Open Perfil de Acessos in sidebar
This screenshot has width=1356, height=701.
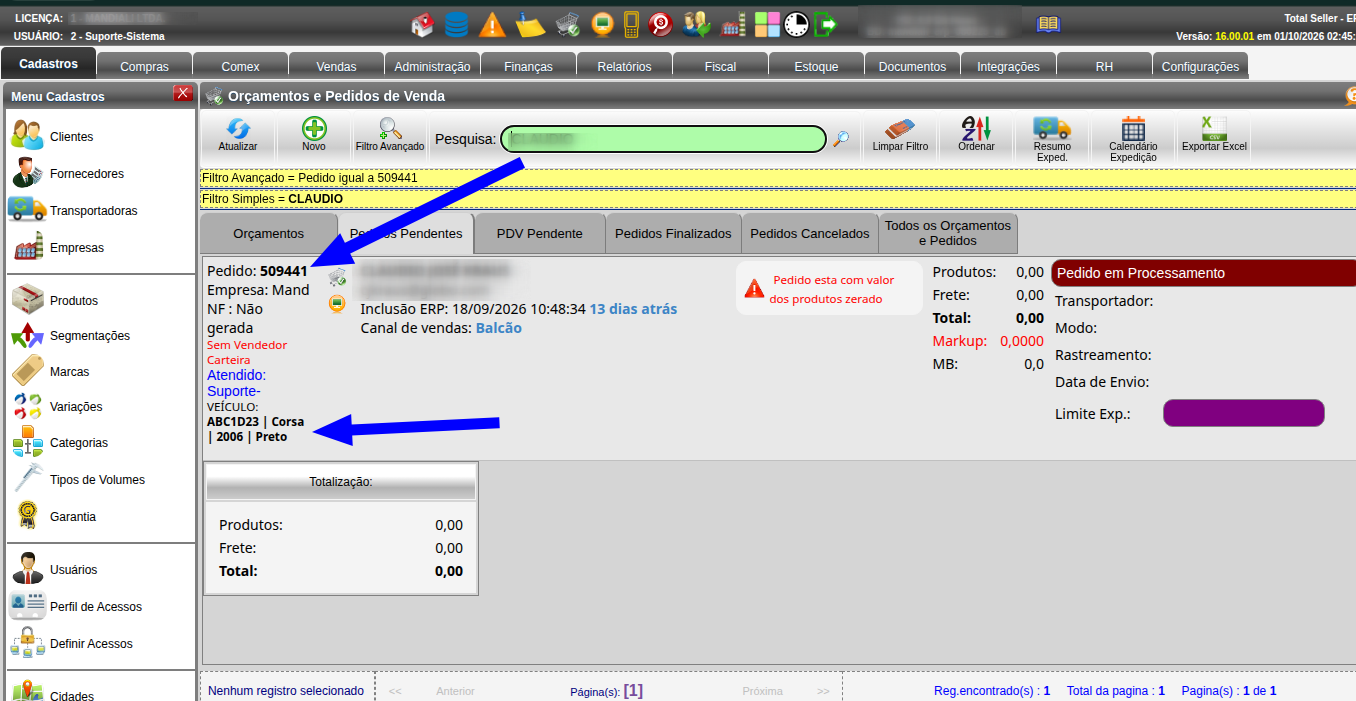point(96,607)
